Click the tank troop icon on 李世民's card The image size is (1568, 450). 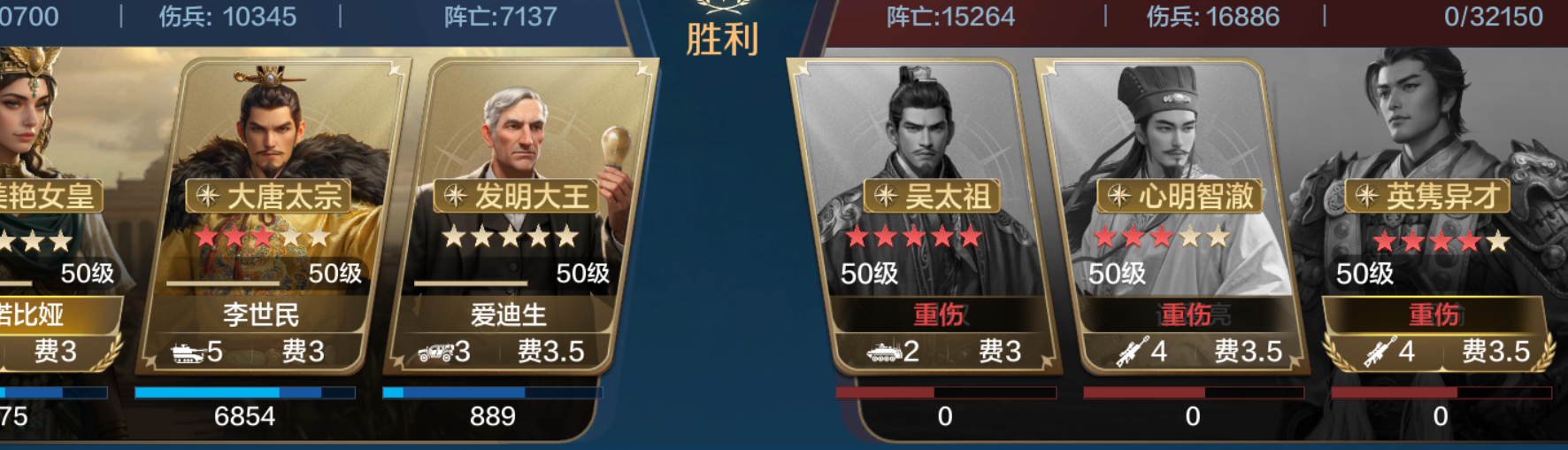(187, 353)
